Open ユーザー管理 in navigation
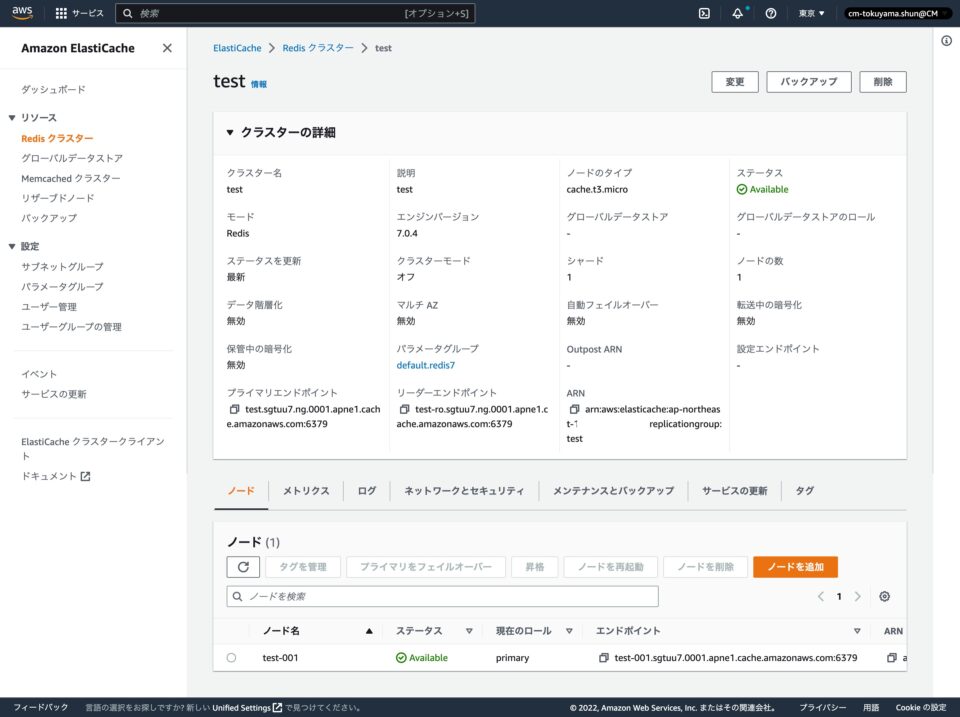The image size is (960, 717). click(49, 307)
